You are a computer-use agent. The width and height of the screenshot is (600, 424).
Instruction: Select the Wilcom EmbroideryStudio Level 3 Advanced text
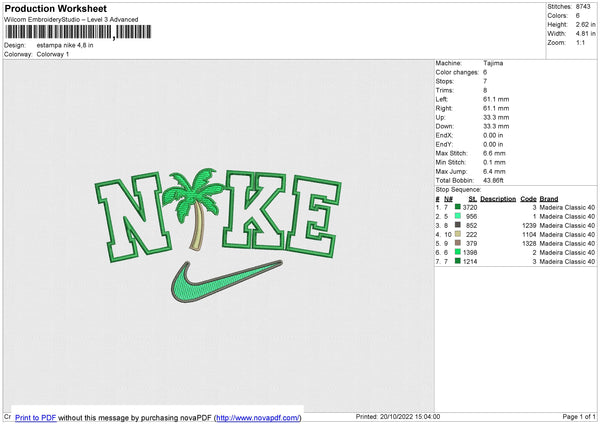coord(71,20)
